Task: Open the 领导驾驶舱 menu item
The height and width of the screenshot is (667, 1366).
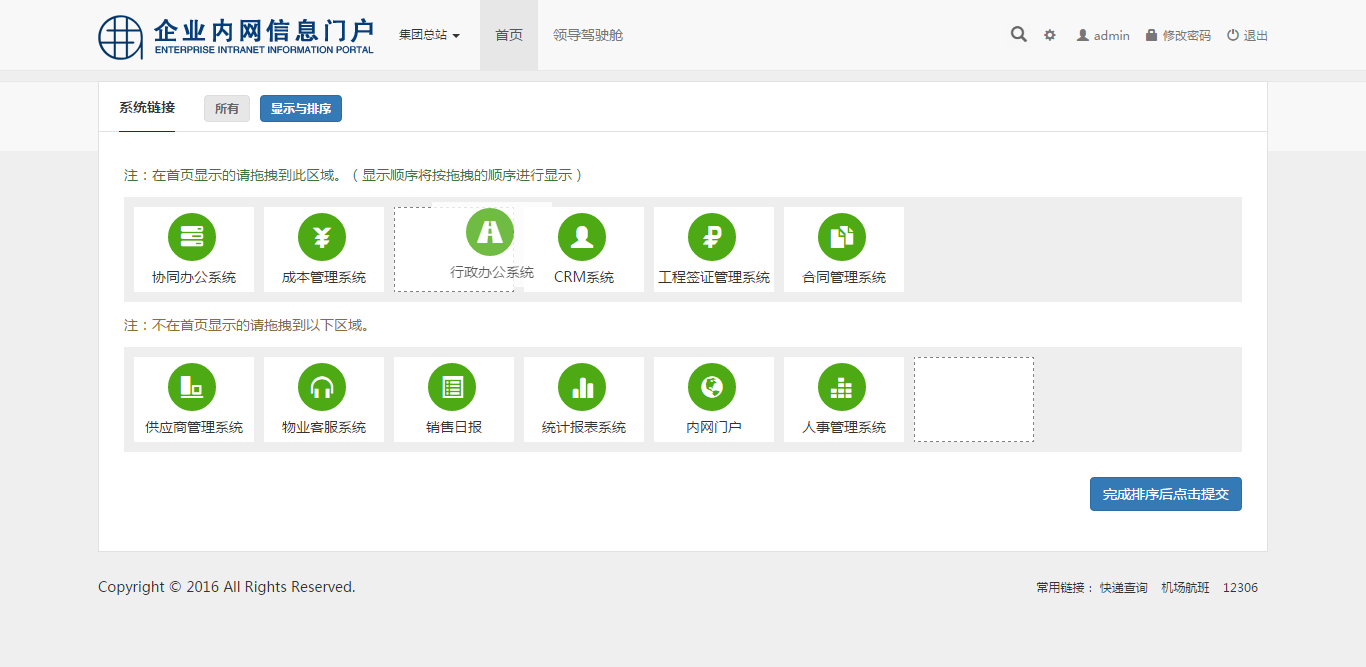Action: click(x=588, y=35)
